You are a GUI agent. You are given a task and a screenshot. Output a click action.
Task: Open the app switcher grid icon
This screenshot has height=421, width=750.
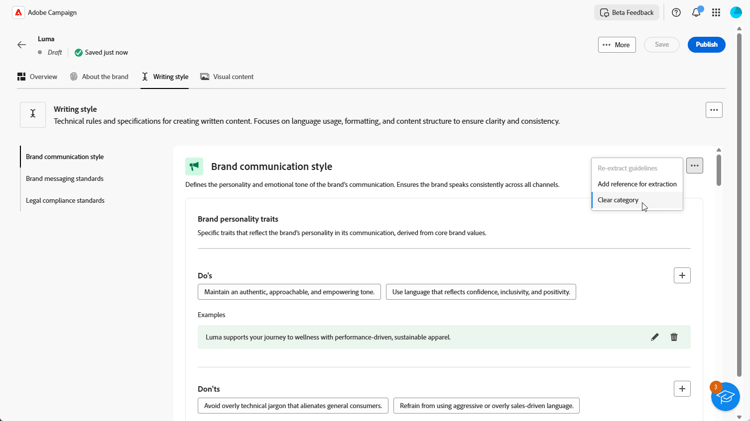[x=716, y=13]
